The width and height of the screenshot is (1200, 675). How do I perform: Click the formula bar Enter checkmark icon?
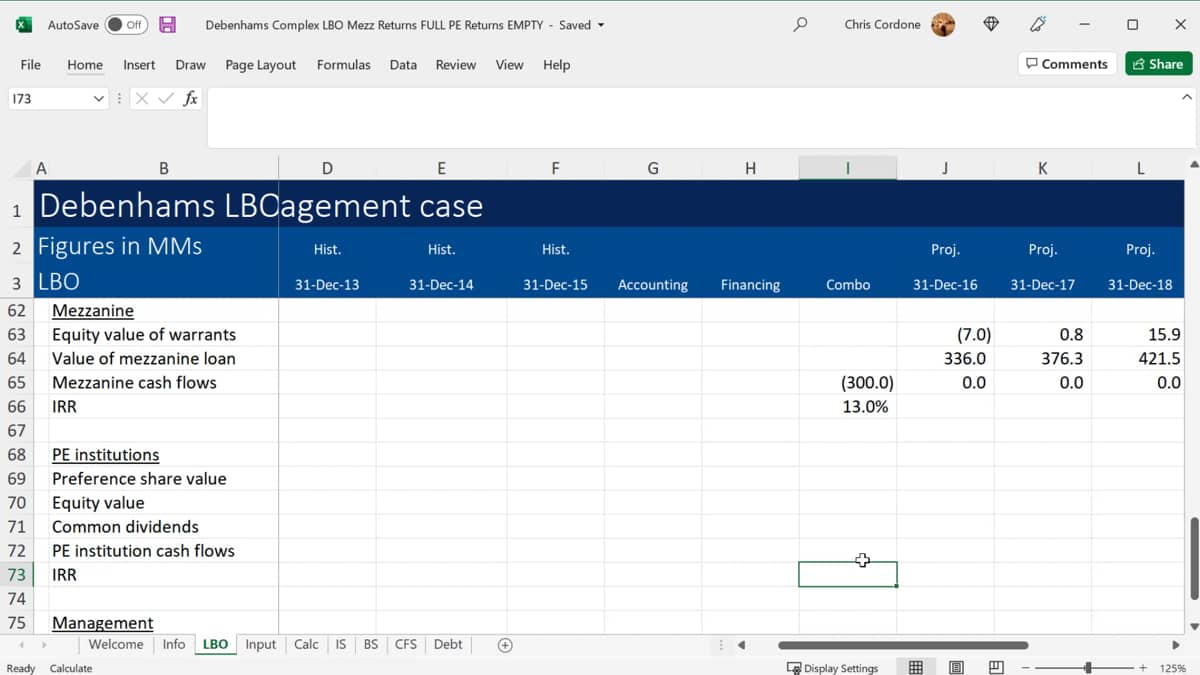click(166, 98)
